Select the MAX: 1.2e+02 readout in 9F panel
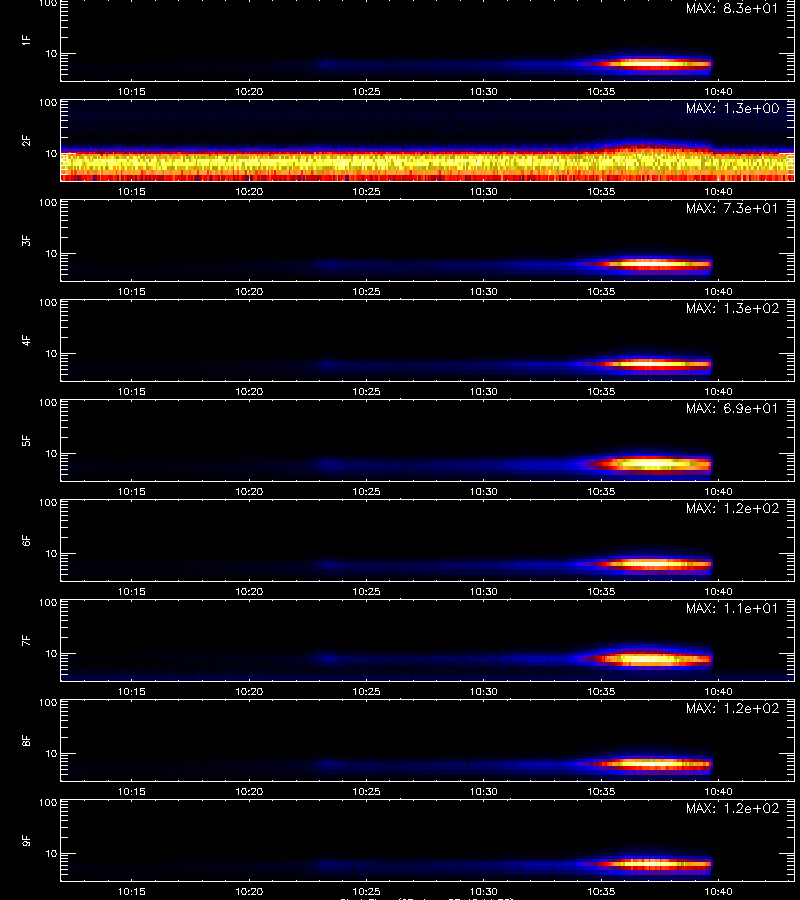800x900 pixels. coord(732,809)
